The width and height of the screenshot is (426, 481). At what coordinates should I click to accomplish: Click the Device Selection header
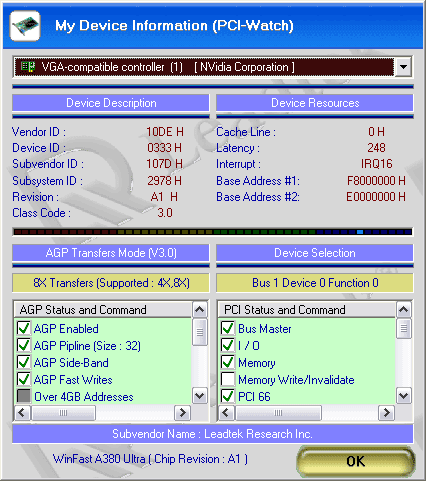pos(315,253)
